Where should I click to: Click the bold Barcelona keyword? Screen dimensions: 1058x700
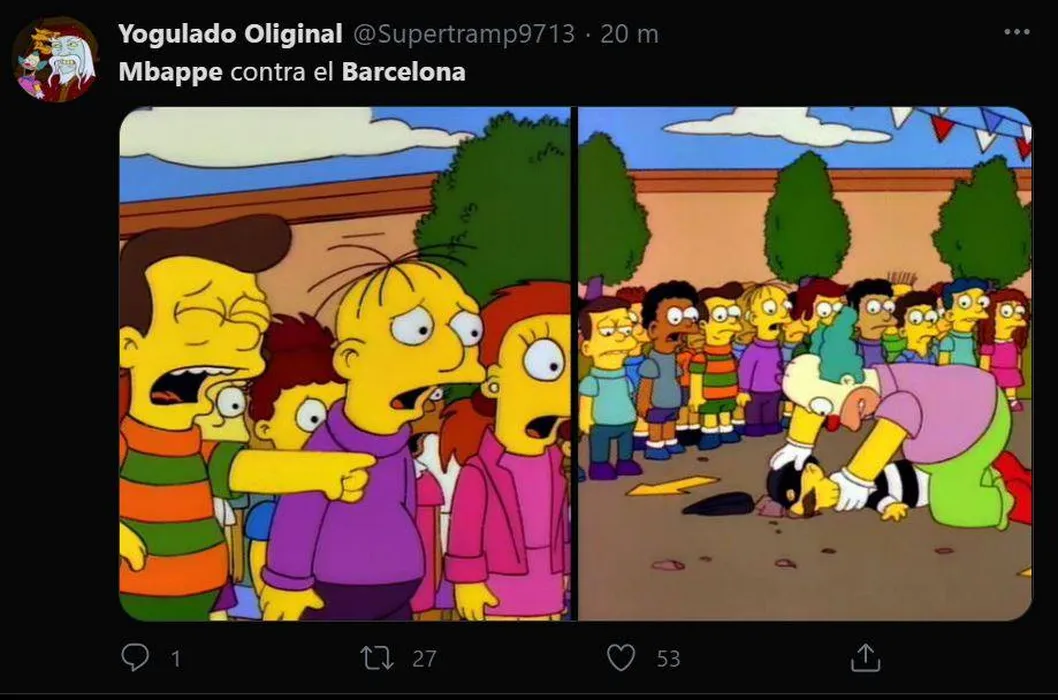point(403,72)
